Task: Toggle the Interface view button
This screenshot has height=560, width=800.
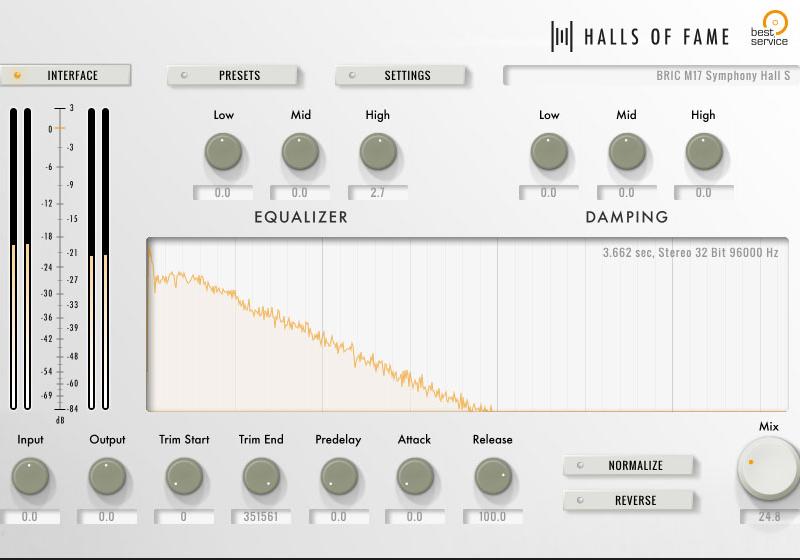Action: click(66, 75)
